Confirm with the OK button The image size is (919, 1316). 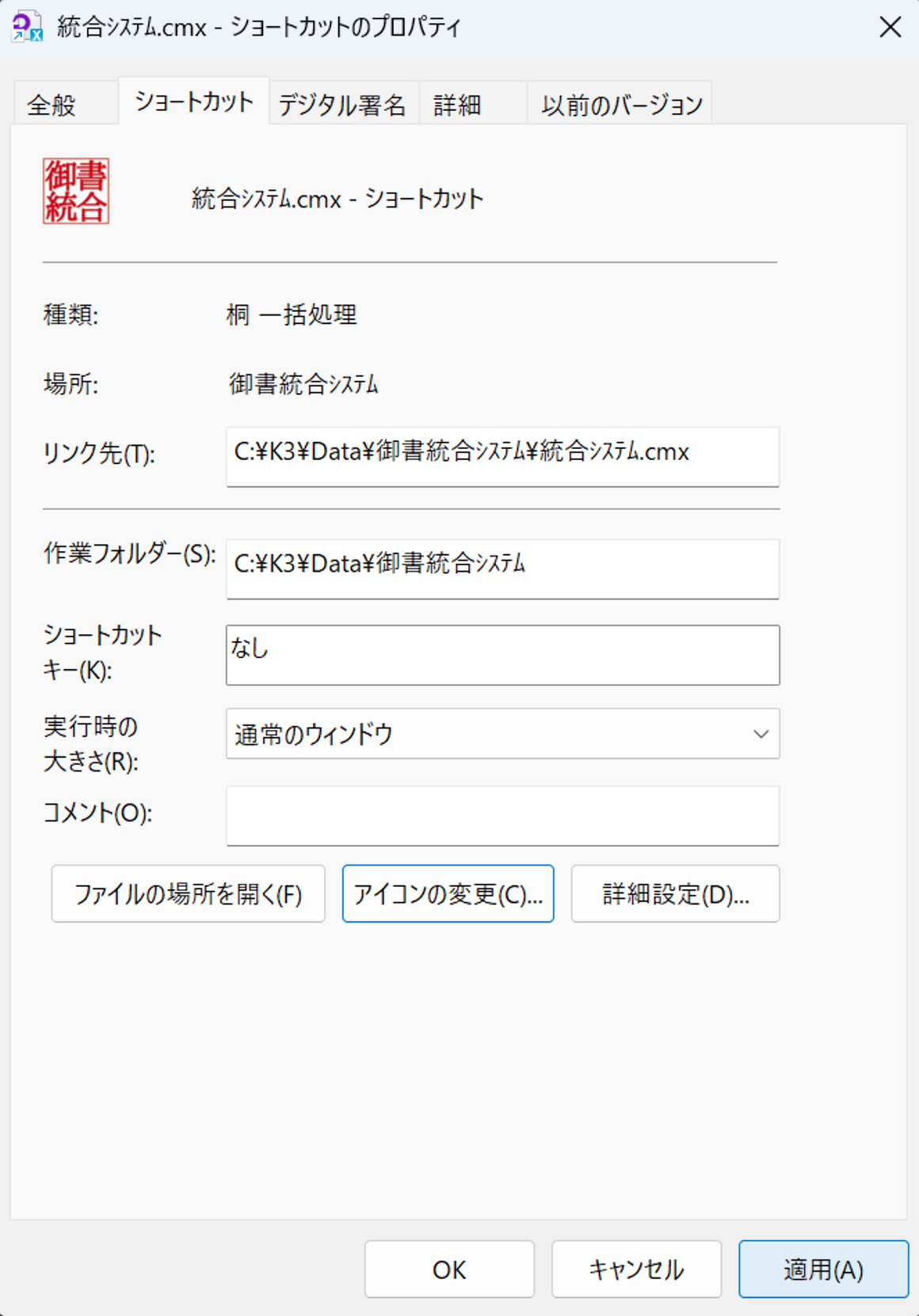tap(449, 1269)
